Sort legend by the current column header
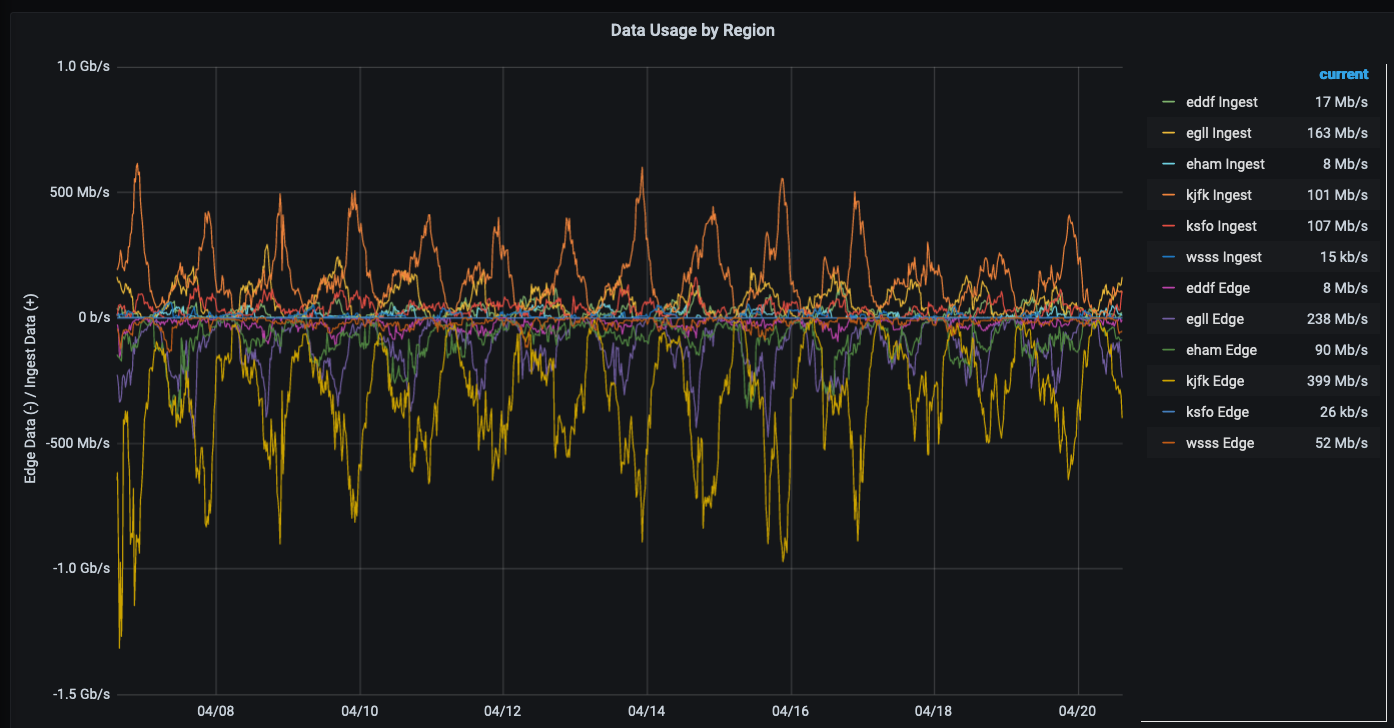This screenshot has width=1394, height=728. click(x=1343, y=74)
